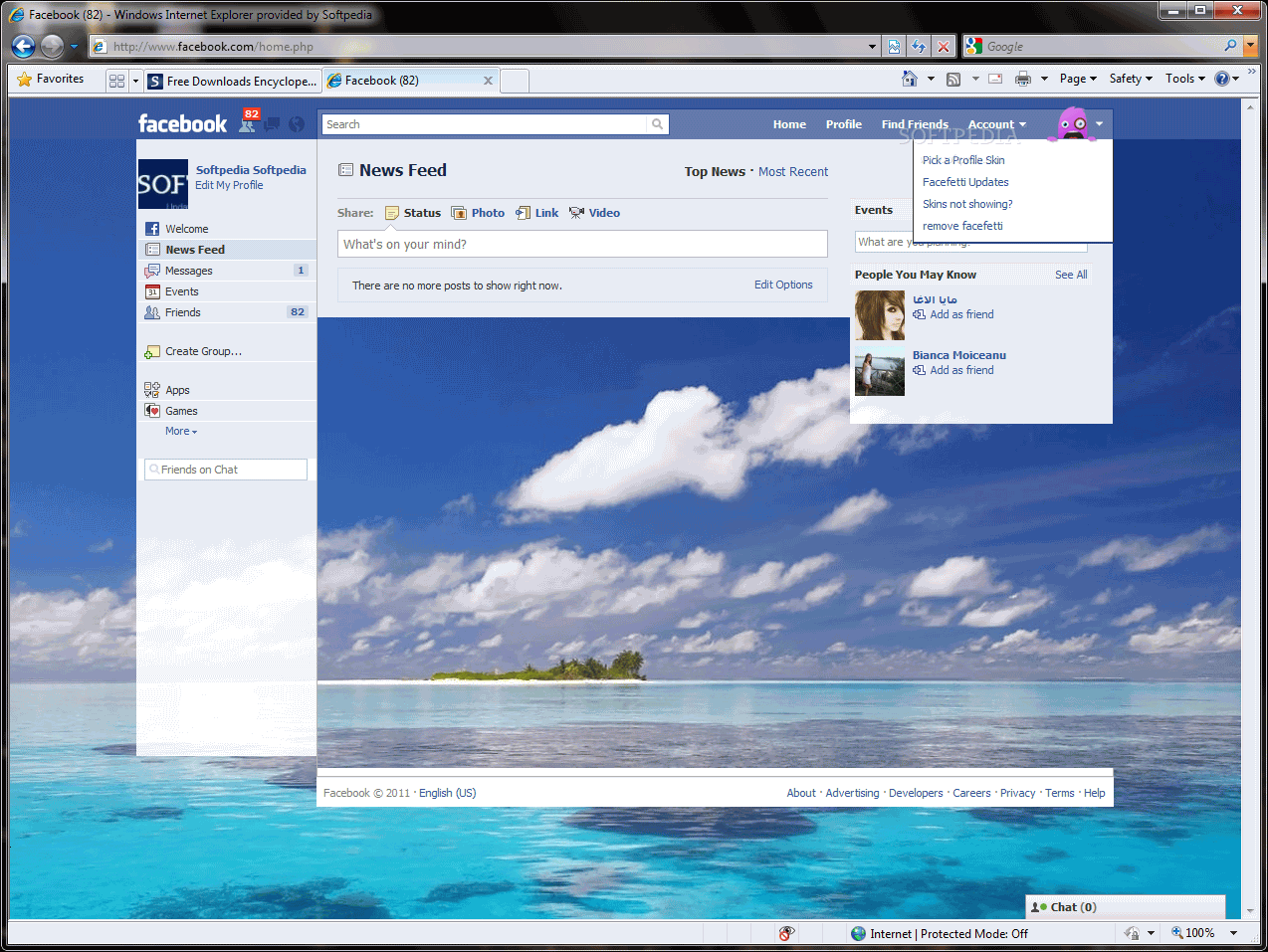Click Edit Options link

pos(783,285)
